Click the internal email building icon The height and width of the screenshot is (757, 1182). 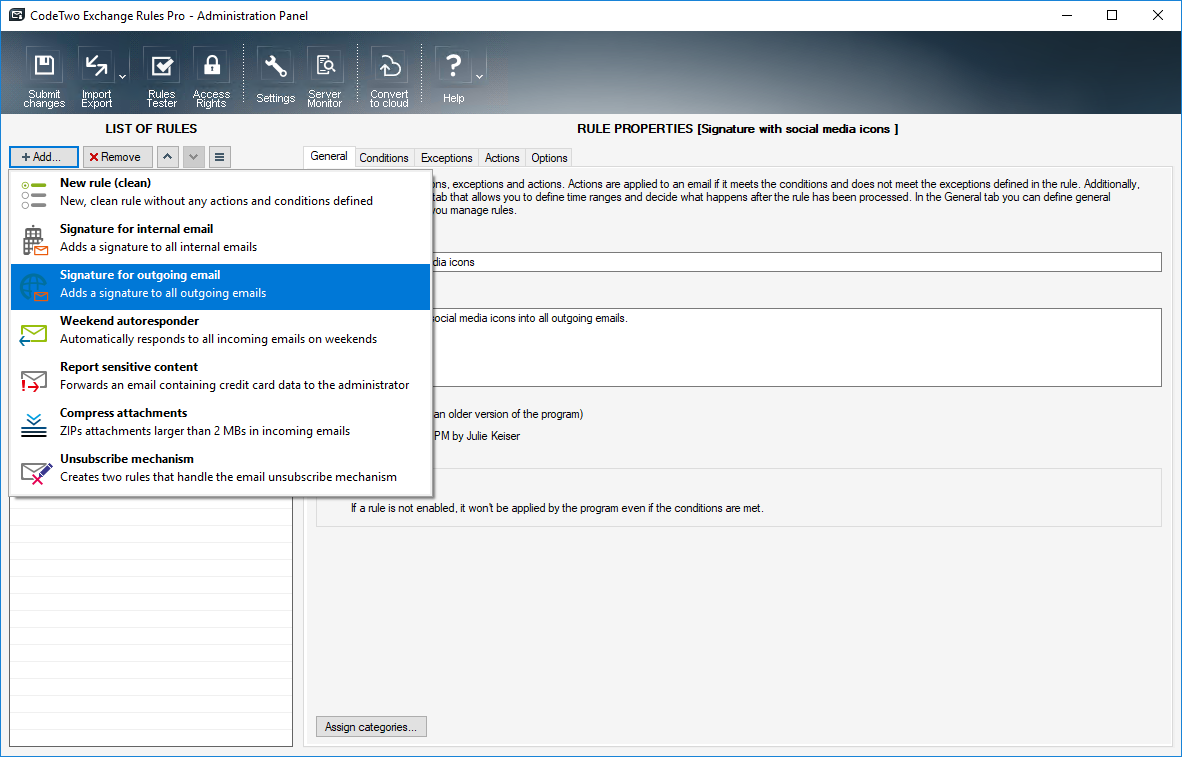[x=35, y=241]
